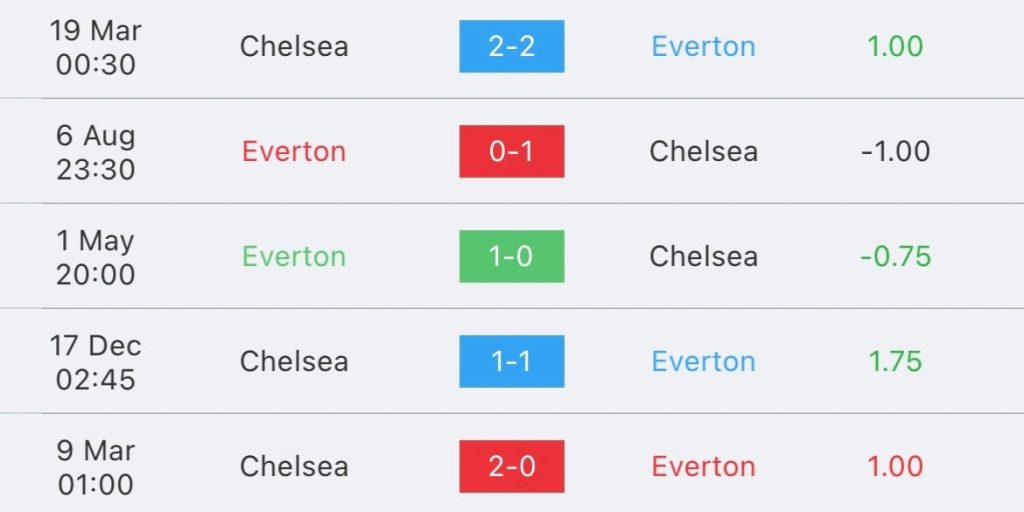This screenshot has width=1024, height=512.
Task: Open the blue 1-1 score box
Action: (x=511, y=361)
